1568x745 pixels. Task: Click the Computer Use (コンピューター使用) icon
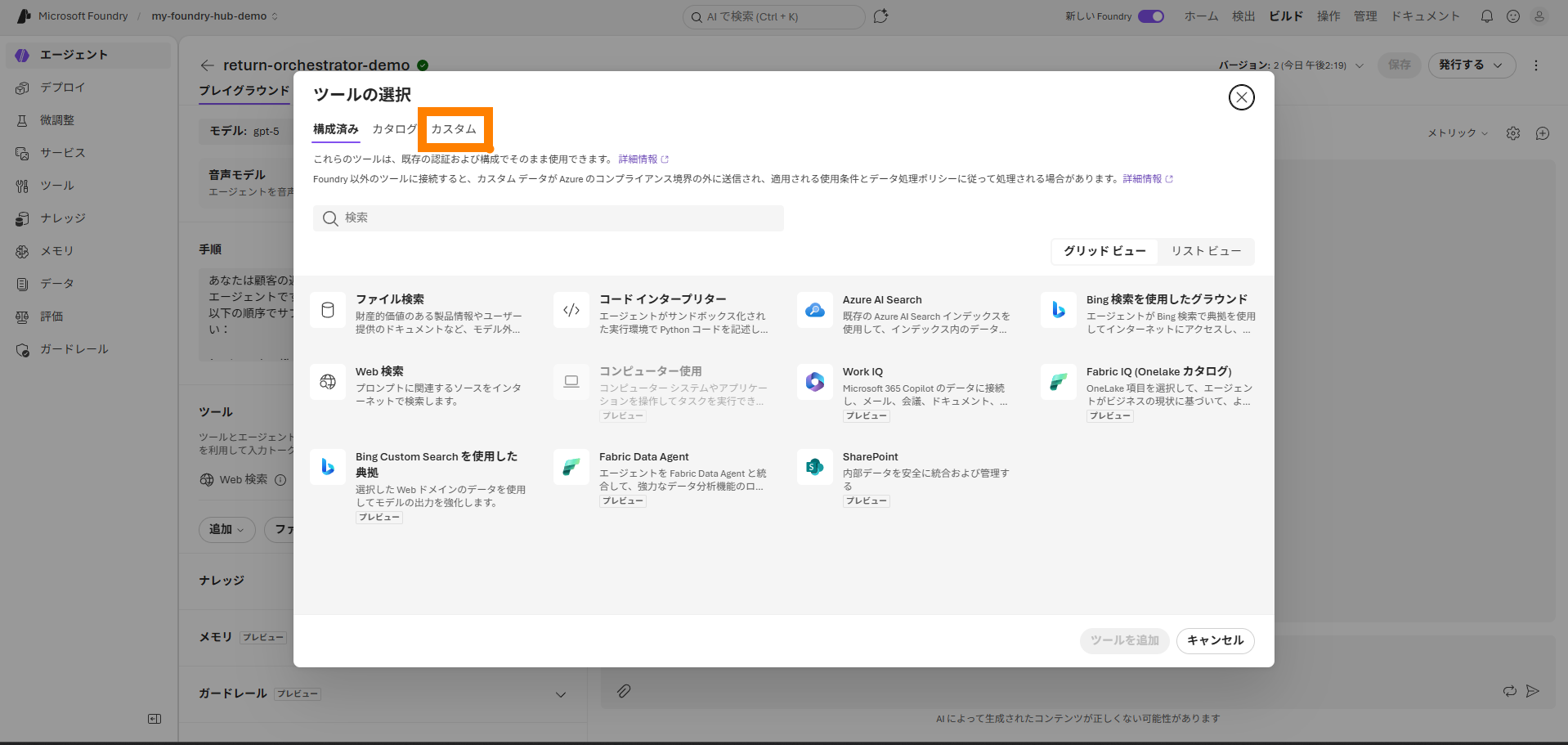pyautogui.click(x=571, y=382)
